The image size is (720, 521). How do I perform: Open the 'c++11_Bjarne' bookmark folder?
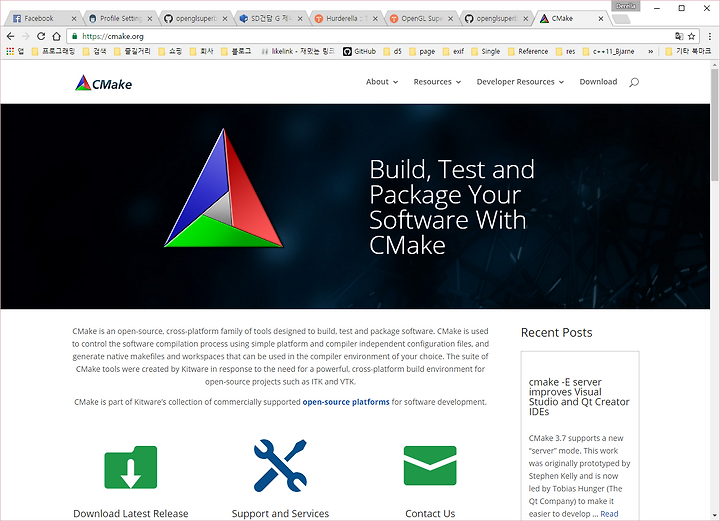(608, 51)
